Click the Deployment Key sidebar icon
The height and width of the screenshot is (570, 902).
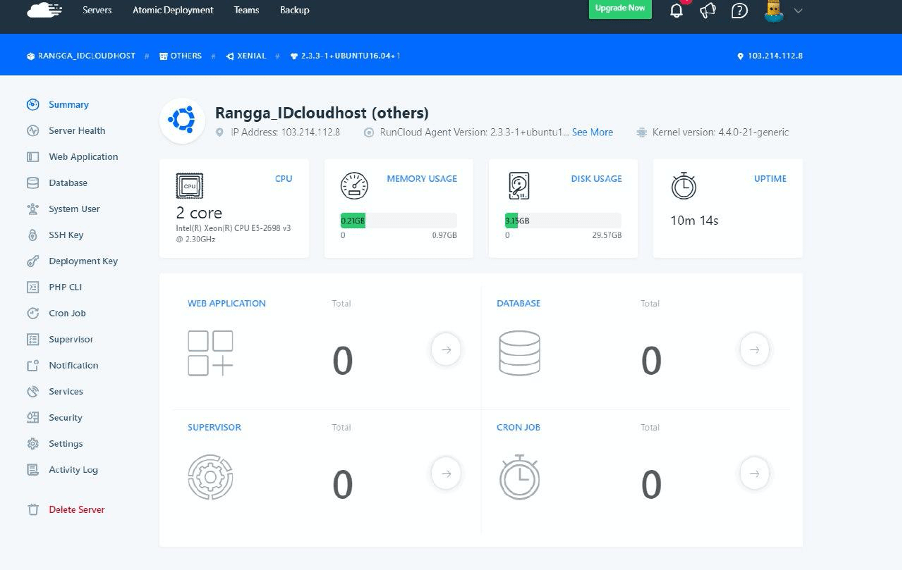(x=33, y=261)
